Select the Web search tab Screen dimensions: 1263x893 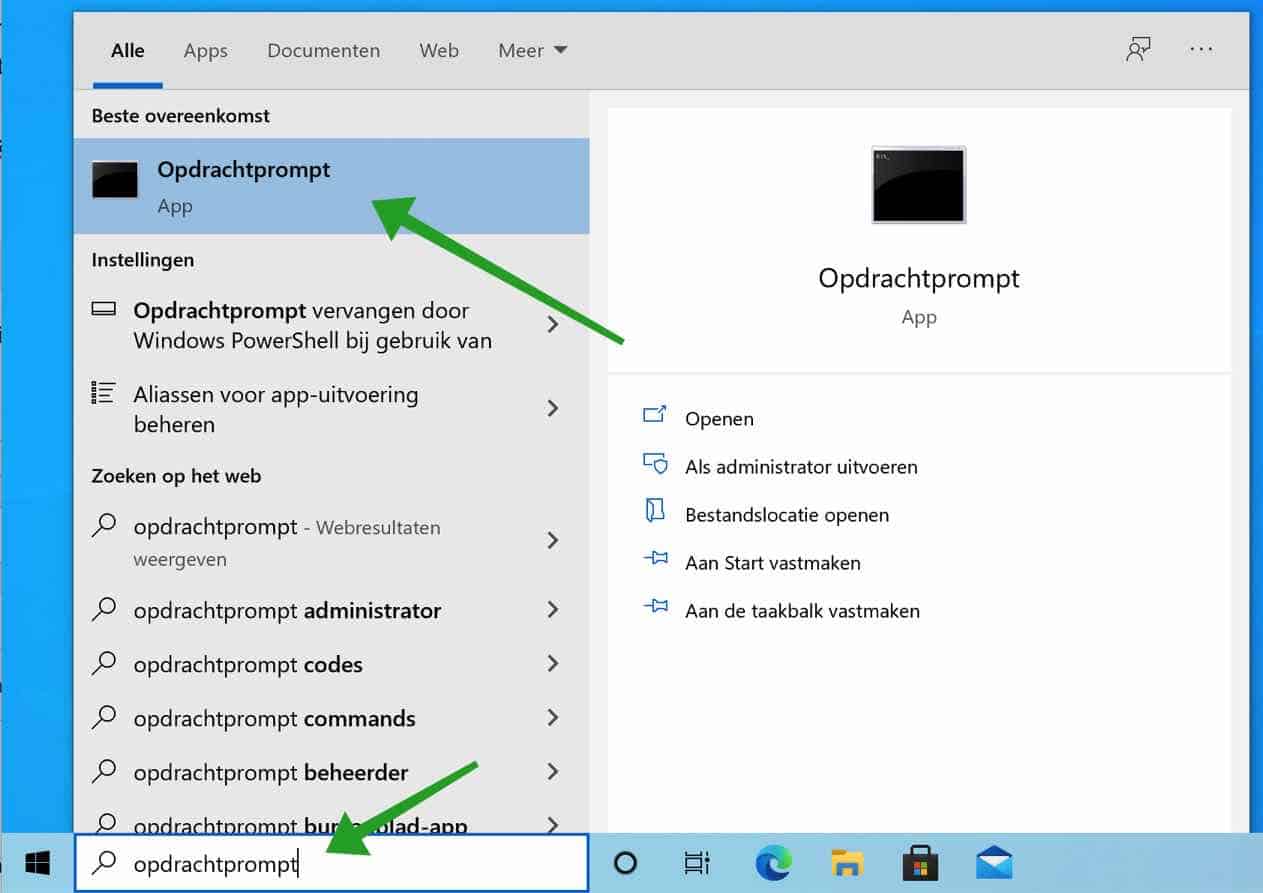coord(438,50)
